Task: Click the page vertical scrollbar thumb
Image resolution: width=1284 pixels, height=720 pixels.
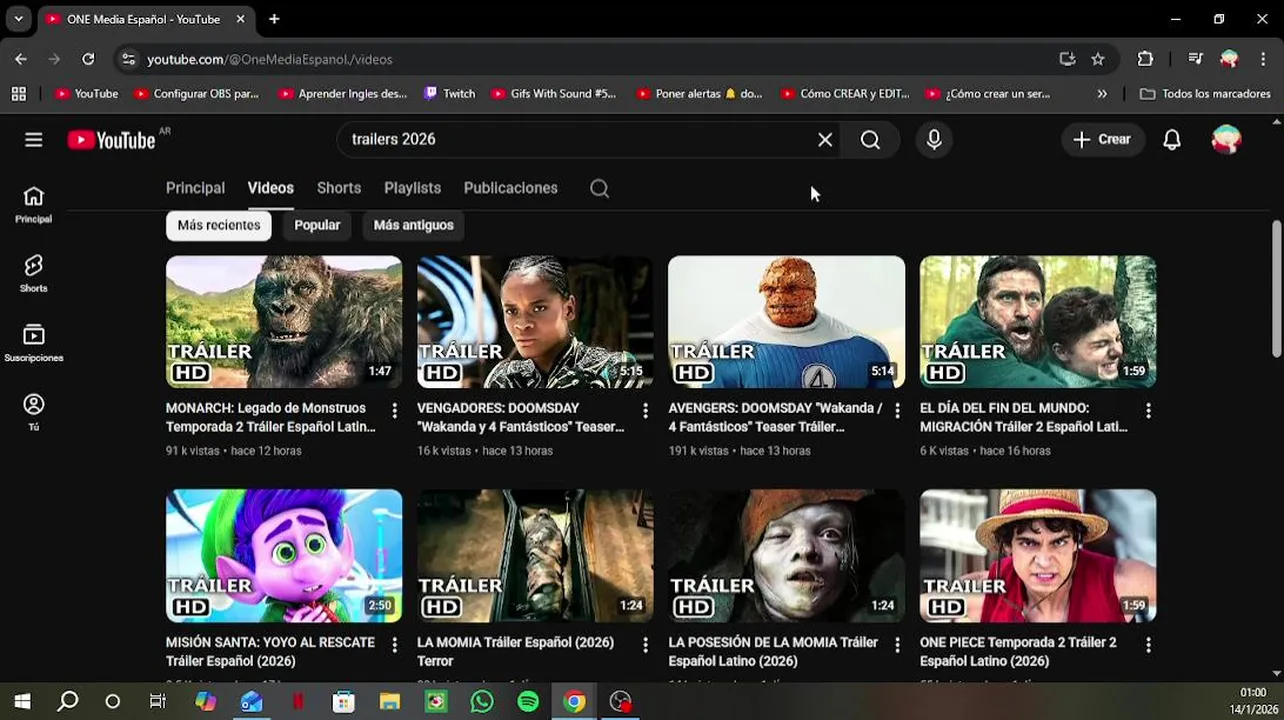Action: coord(1276,288)
